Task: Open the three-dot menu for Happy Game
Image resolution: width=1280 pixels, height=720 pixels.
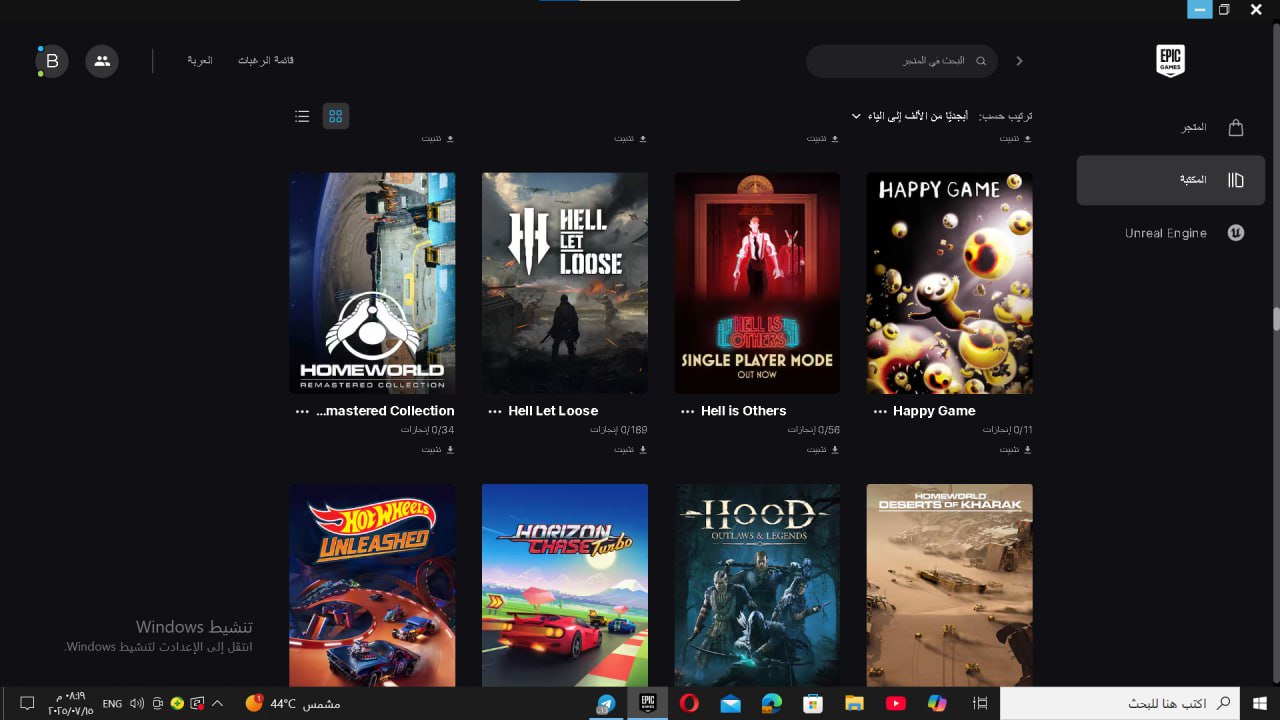Action: (x=880, y=411)
